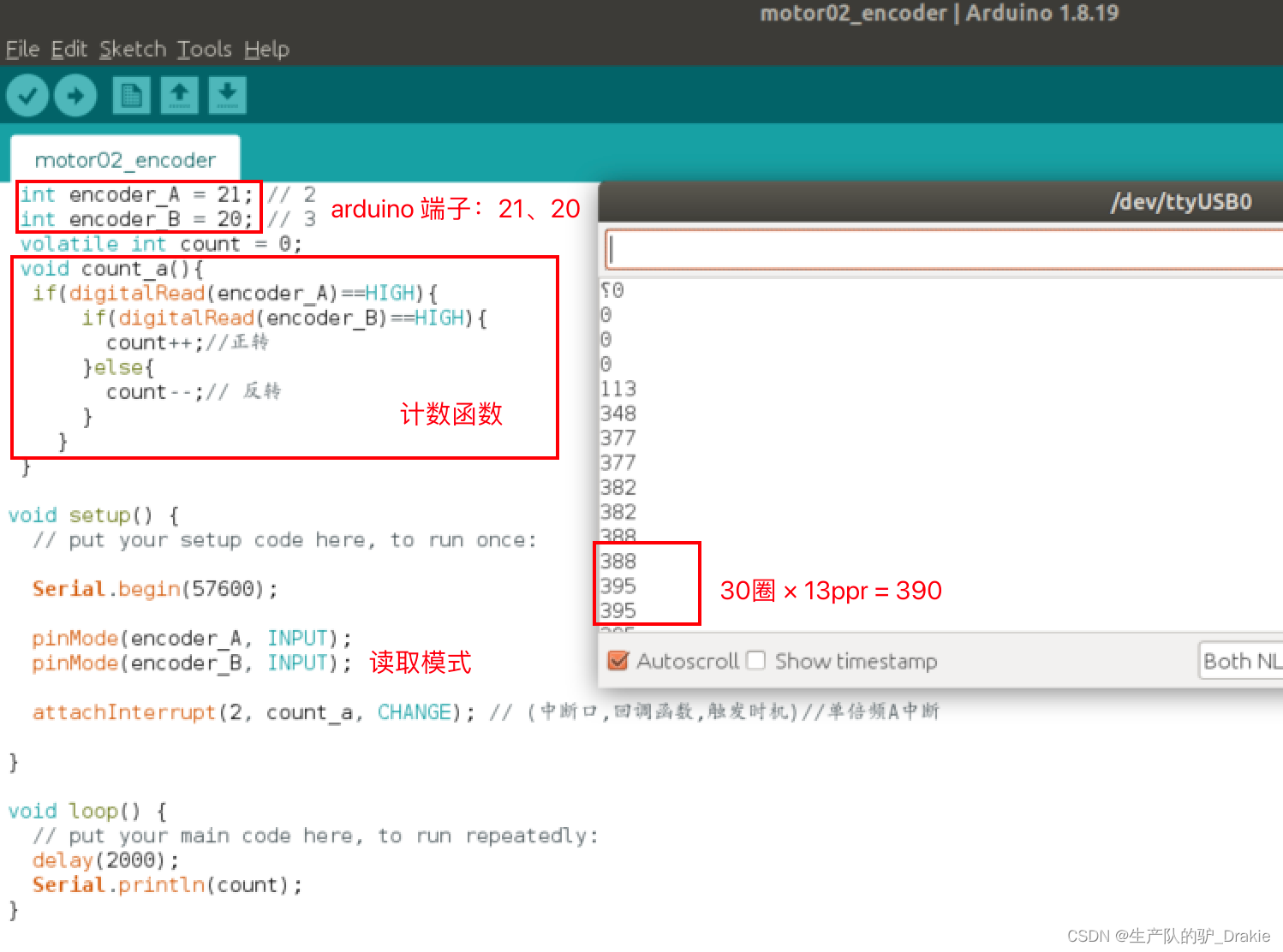Open the Both NL line ending dropdown
Viewport: 1283px width, 952px height.
[x=1240, y=661]
